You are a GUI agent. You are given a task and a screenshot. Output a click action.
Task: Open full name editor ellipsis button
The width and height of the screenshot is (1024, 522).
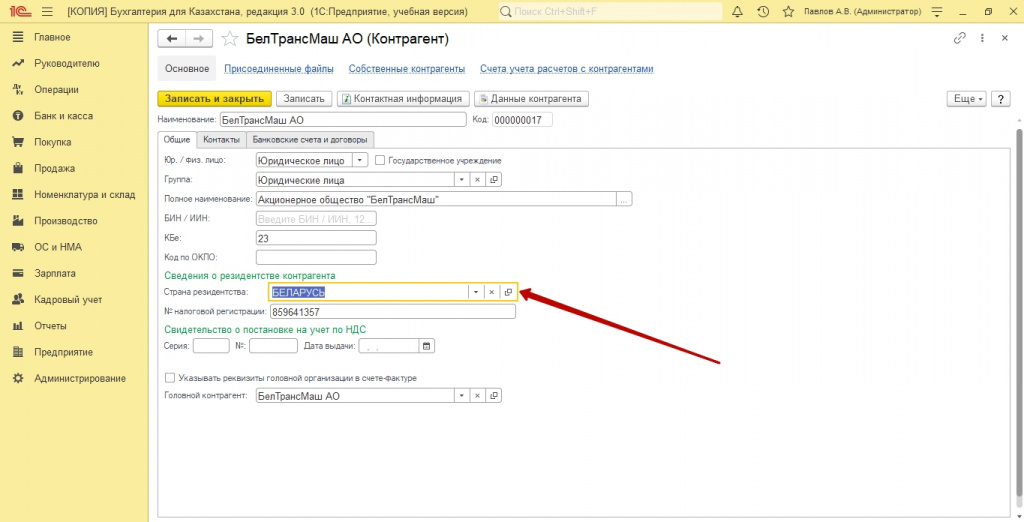(x=624, y=200)
